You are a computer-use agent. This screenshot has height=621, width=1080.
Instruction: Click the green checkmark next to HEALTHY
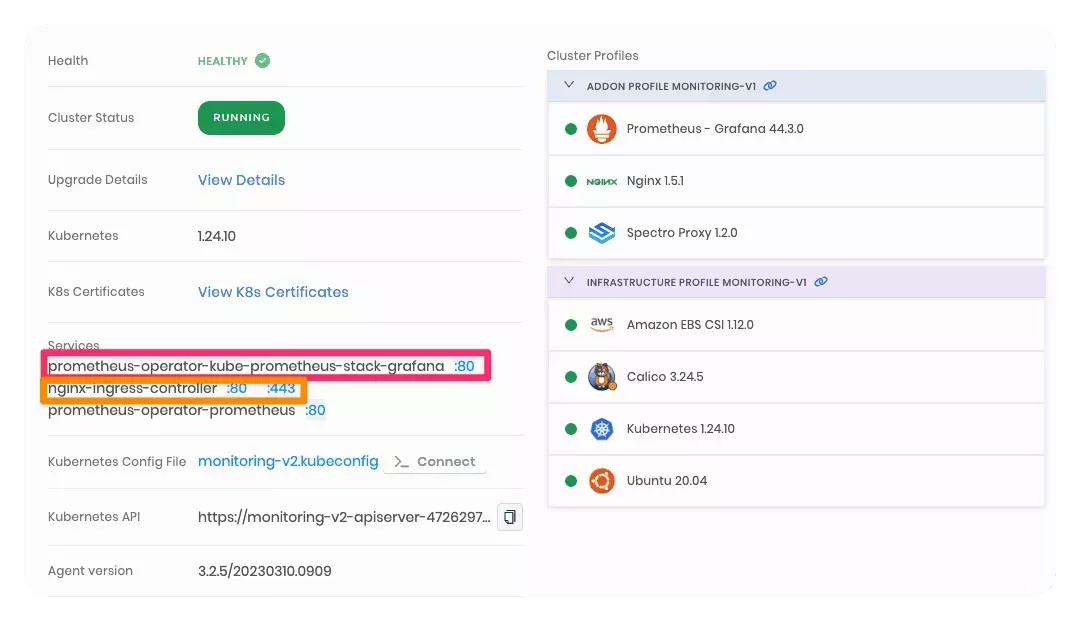coord(260,60)
